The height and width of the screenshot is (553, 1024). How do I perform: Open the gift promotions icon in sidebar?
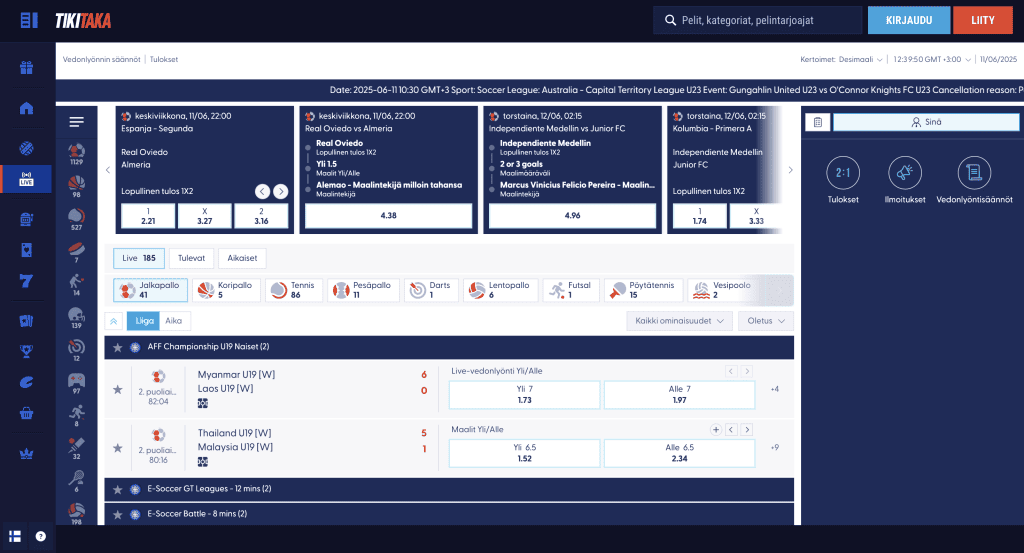pyautogui.click(x=26, y=67)
